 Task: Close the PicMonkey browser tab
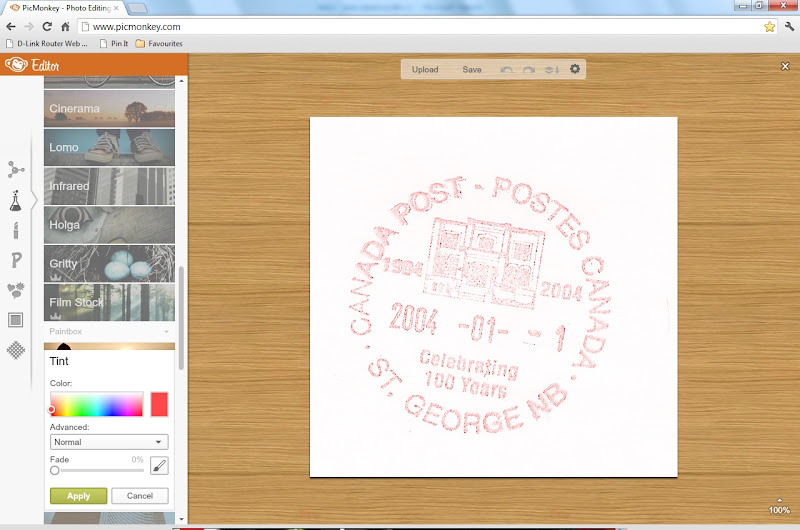coord(116,8)
